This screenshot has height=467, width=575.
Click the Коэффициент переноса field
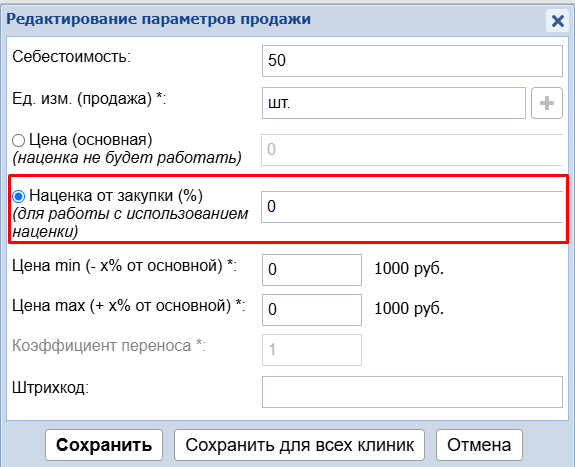312,350
